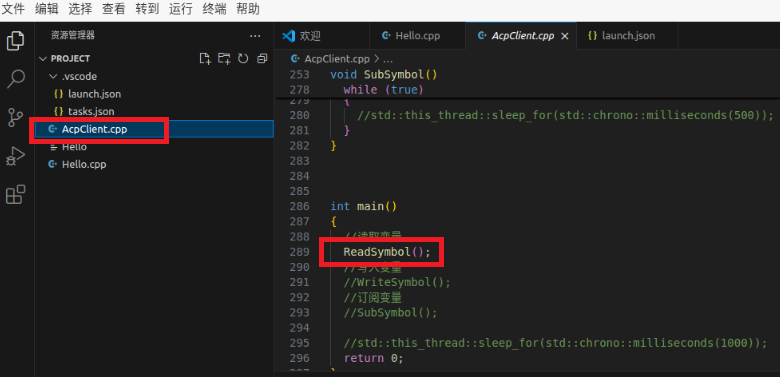The image size is (780, 377).
Task: Open the 运行 menu
Action: coord(181,9)
